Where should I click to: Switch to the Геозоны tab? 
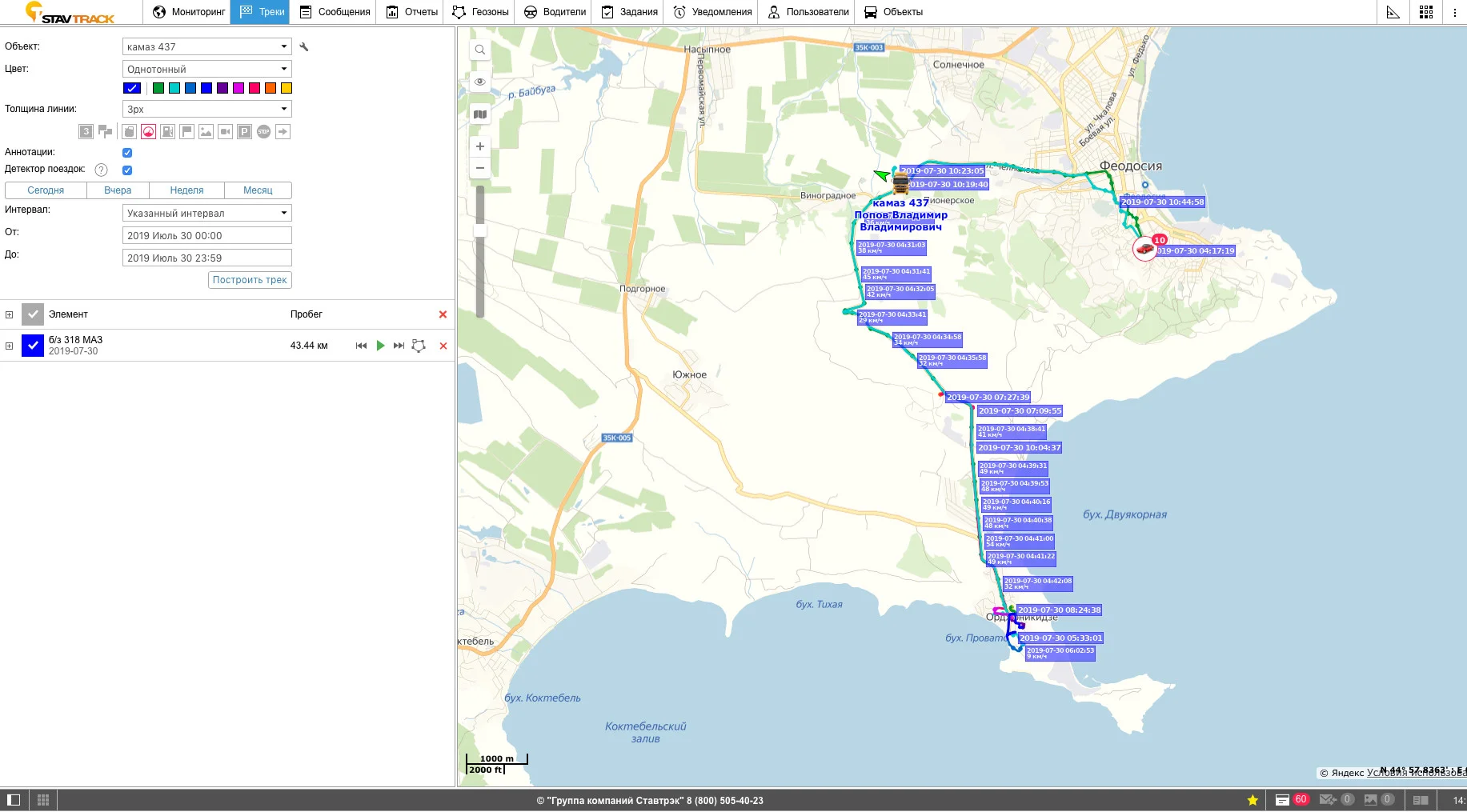pos(480,12)
